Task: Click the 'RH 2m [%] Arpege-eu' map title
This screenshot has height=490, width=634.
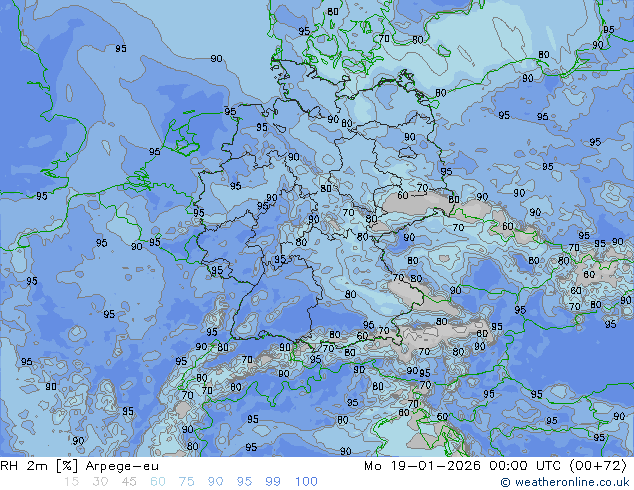Action: [79, 466]
